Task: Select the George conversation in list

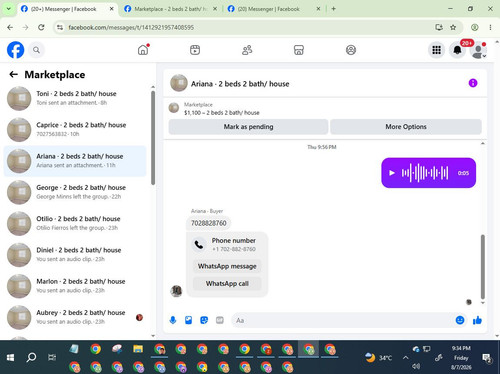Action: (x=75, y=192)
